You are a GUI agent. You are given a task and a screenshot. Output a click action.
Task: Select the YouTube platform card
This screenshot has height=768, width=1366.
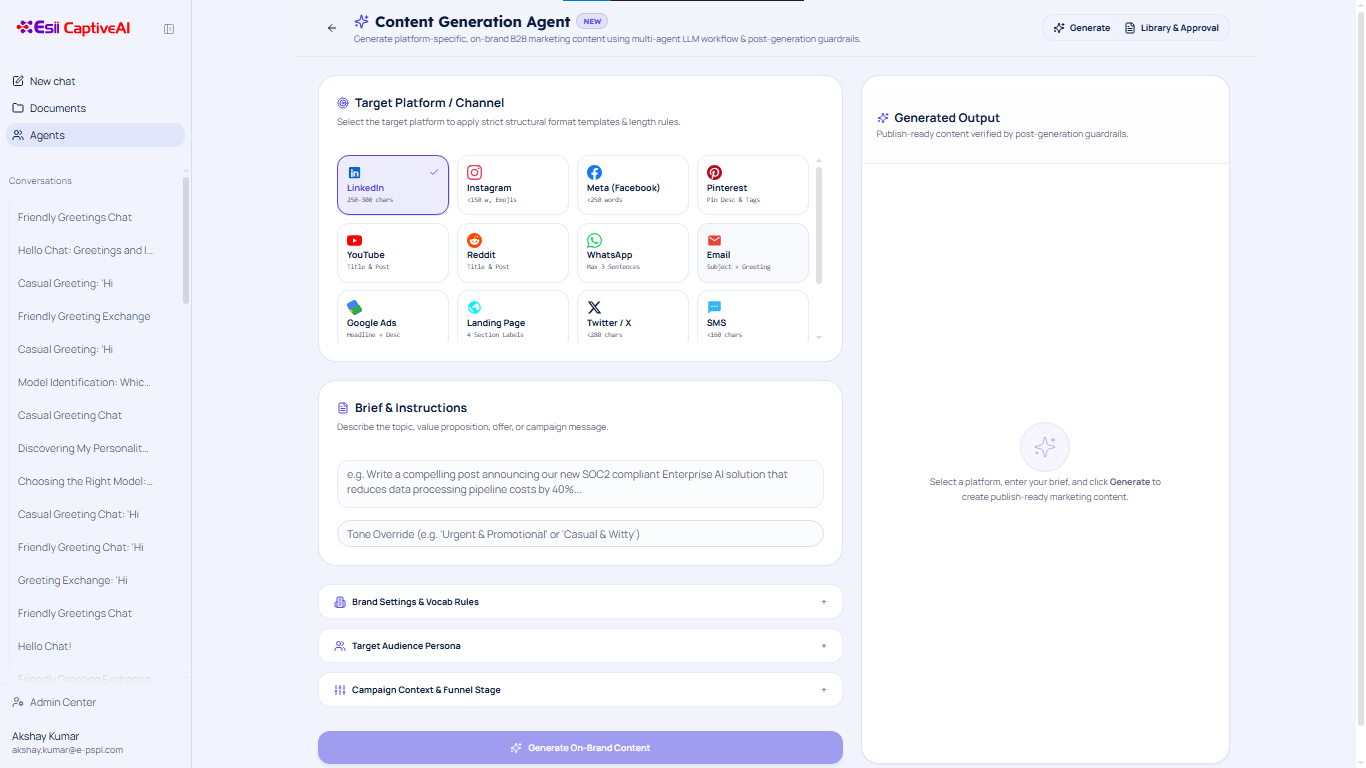(x=393, y=253)
